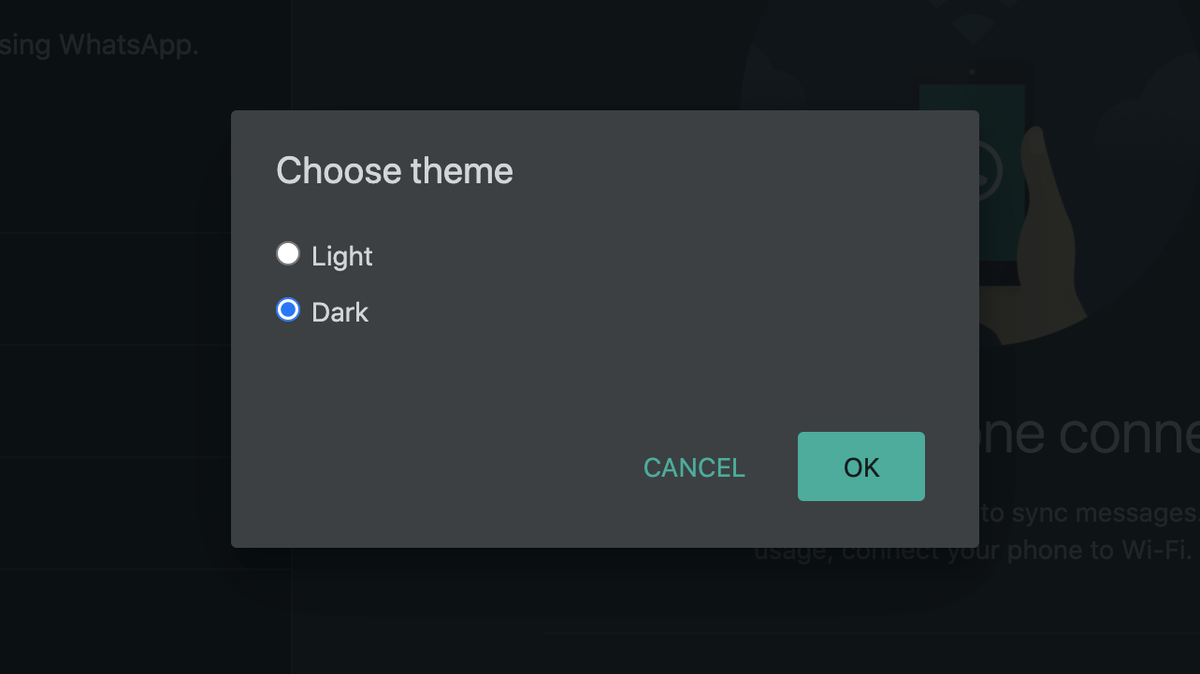Image resolution: width=1200 pixels, height=674 pixels.
Task: Click the Dark label text
Action: tap(339, 312)
